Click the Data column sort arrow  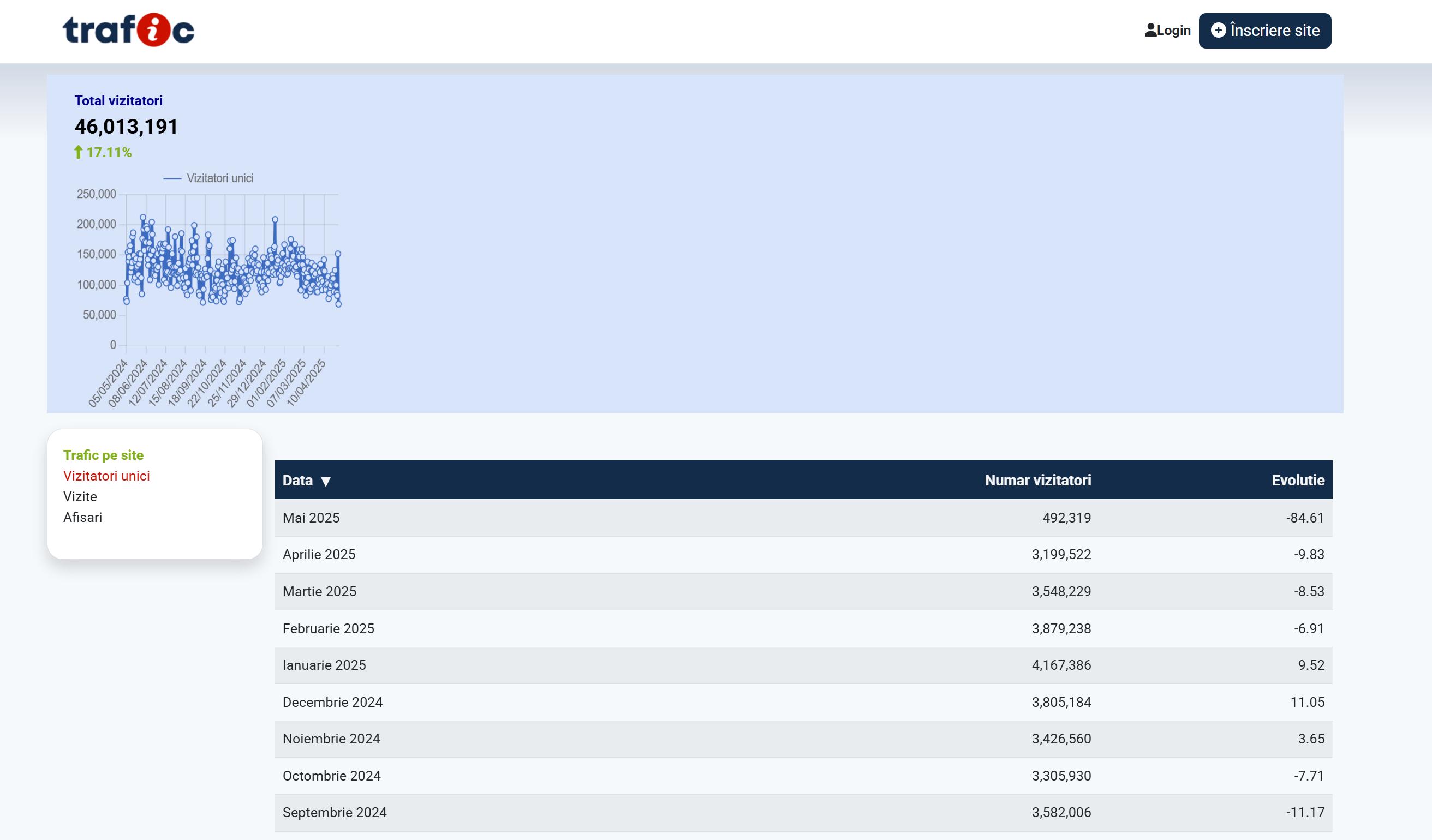coord(326,482)
